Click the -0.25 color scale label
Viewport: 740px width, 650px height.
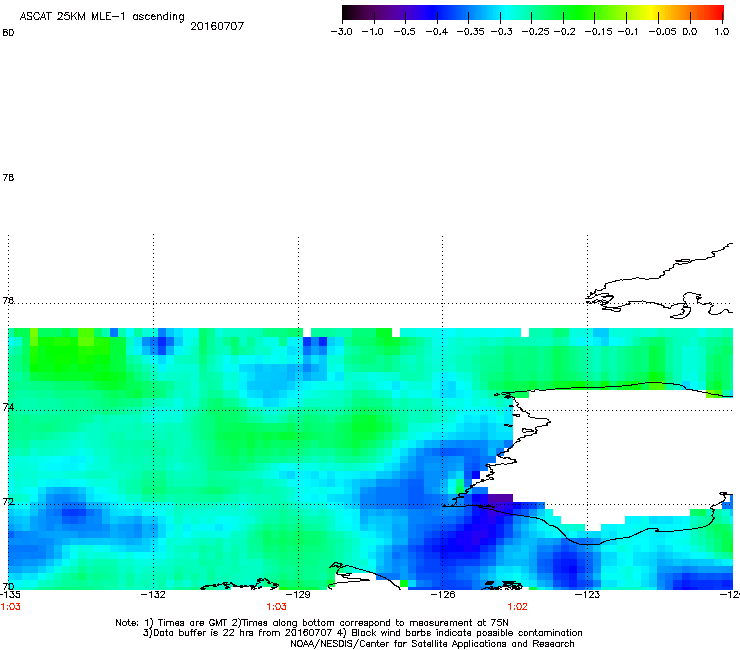click(x=535, y=32)
